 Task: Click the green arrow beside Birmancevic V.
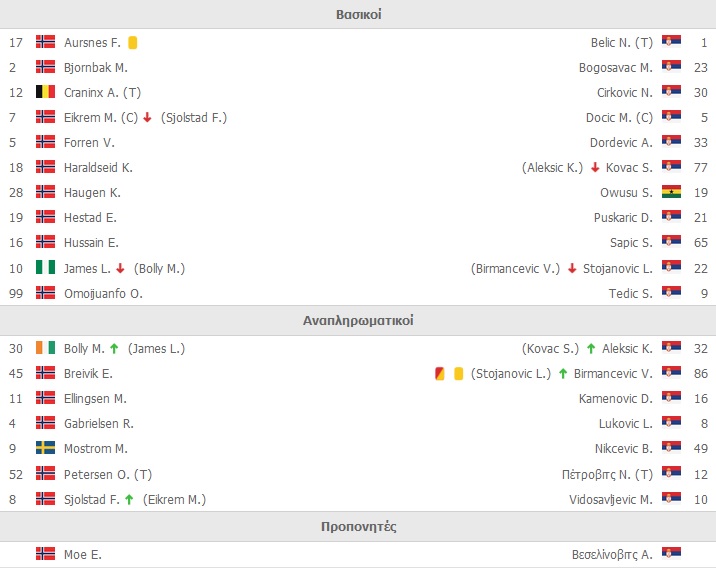[563, 373]
